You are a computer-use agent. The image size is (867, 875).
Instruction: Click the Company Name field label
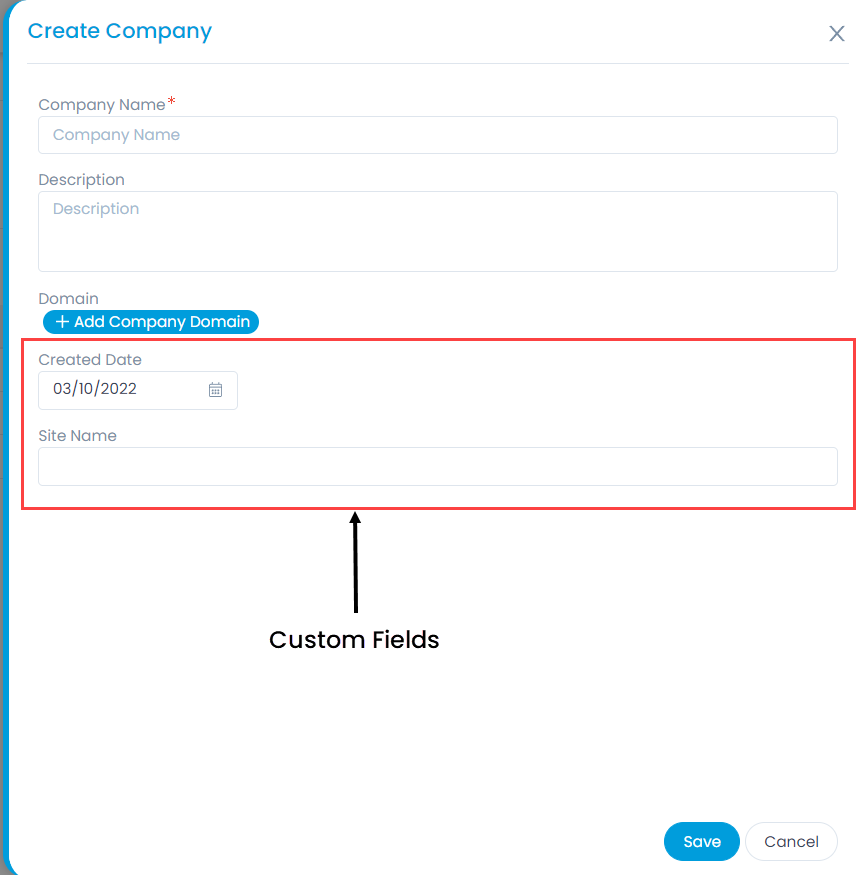102,104
